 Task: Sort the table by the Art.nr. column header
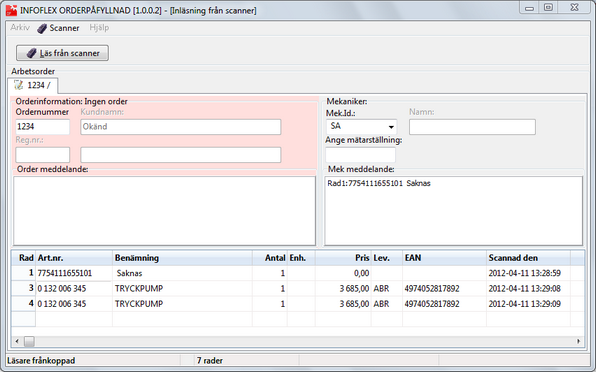click(x=74, y=258)
